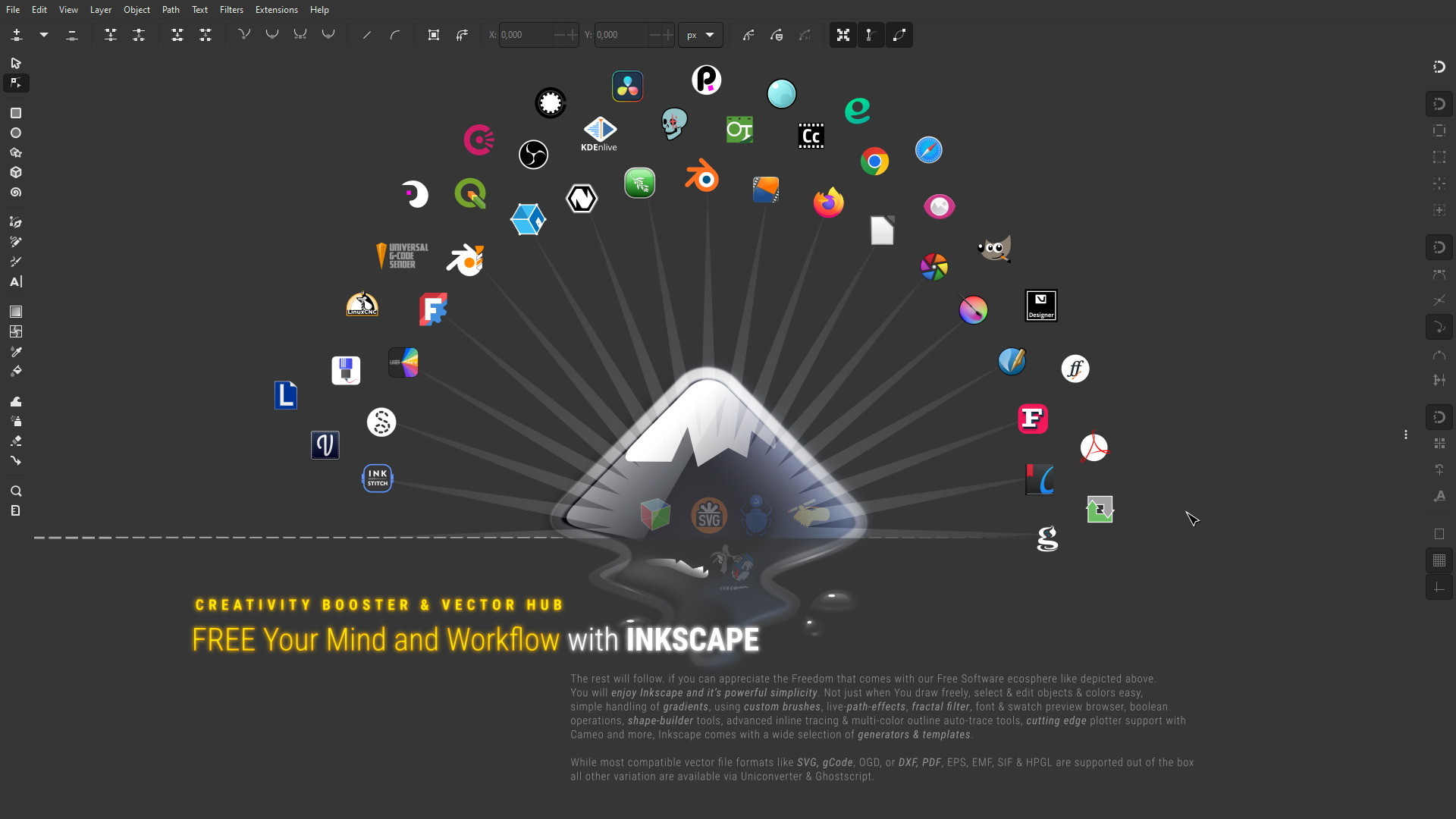The width and height of the screenshot is (1456, 819).
Task: Open the Edit menu
Action: pyautogui.click(x=39, y=10)
